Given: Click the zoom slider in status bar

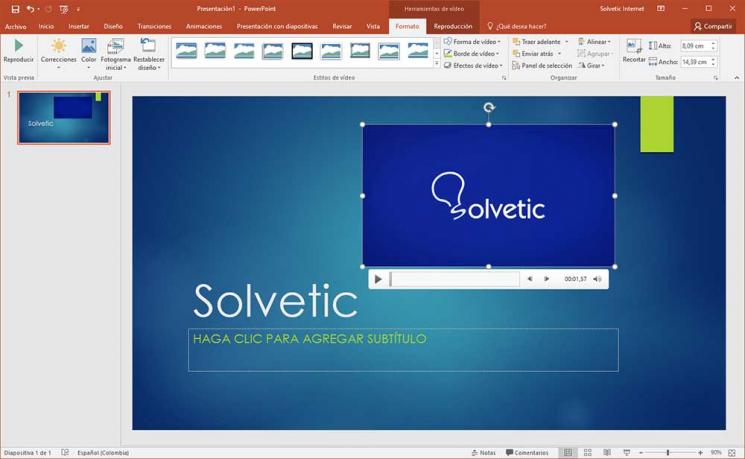Looking at the screenshot, I should [x=670, y=453].
